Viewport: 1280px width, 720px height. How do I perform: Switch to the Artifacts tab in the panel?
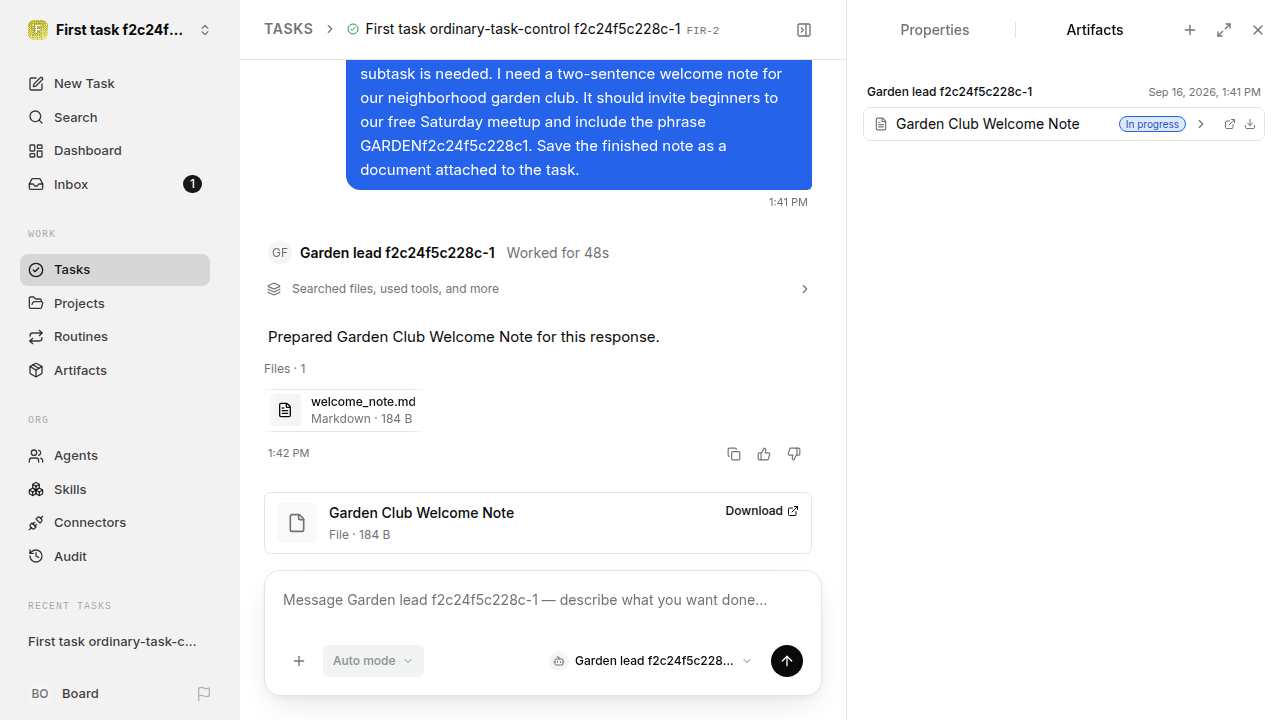click(1094, 30)
